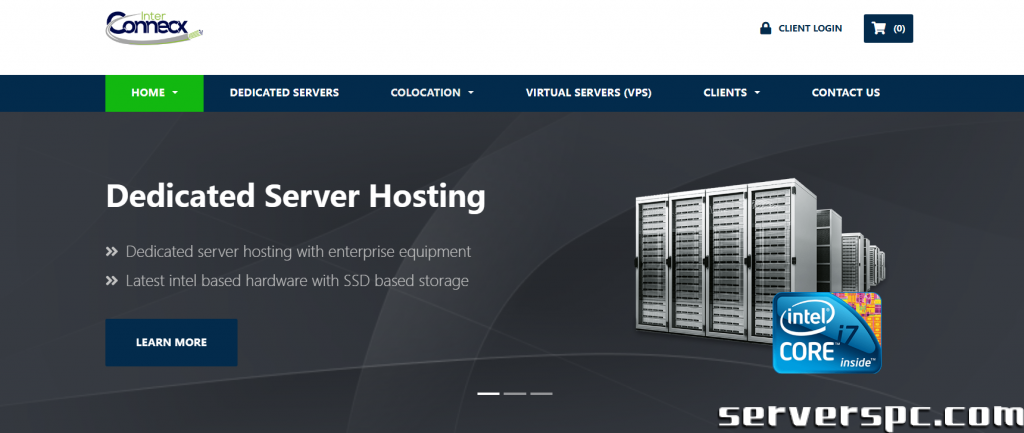
Task: Click the cart item count (0)
Action: tap(899, 29)
